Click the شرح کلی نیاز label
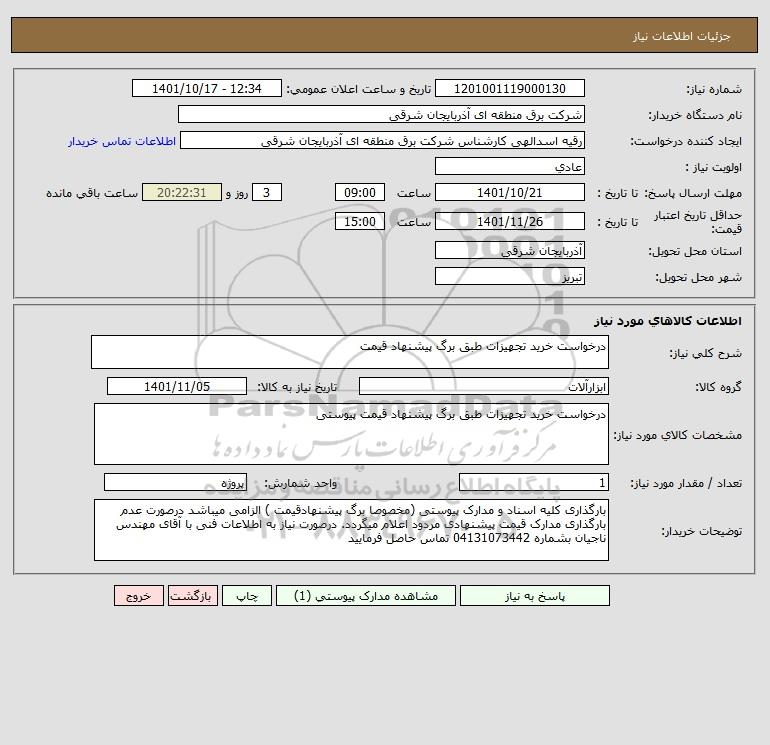 click(x=706, y=353)
